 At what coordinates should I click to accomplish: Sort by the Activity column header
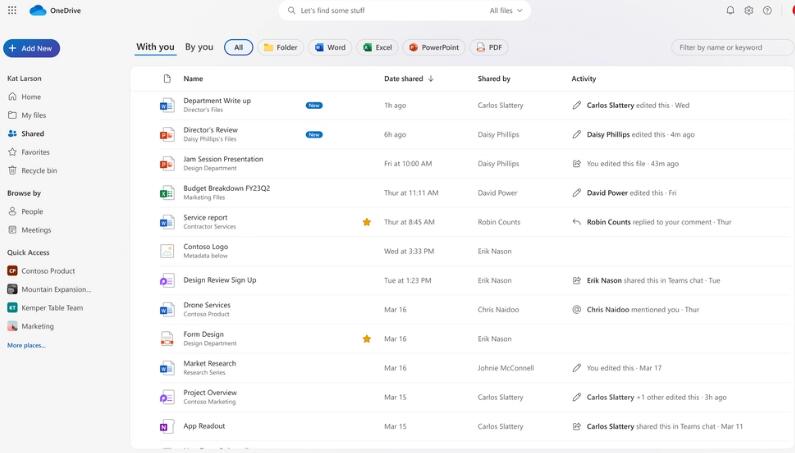point(584,79)
